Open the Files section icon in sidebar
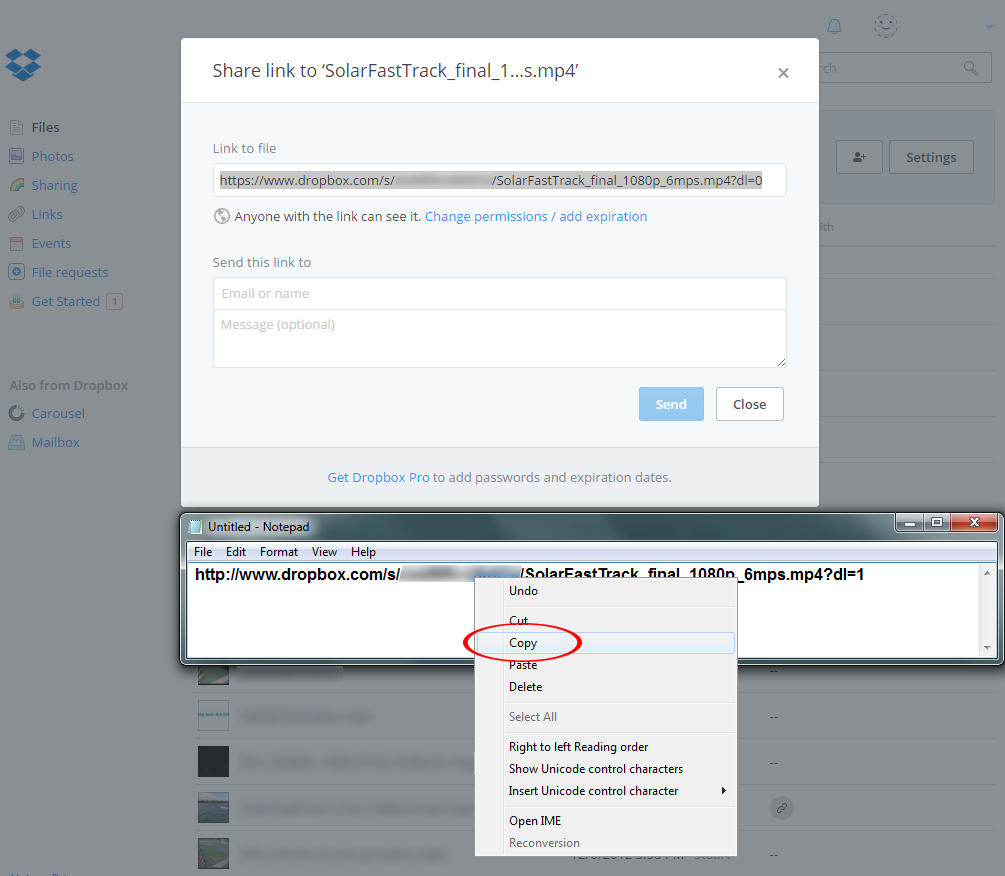The height and width of the screenshot is (876, 1005). [x=17, y=128]
